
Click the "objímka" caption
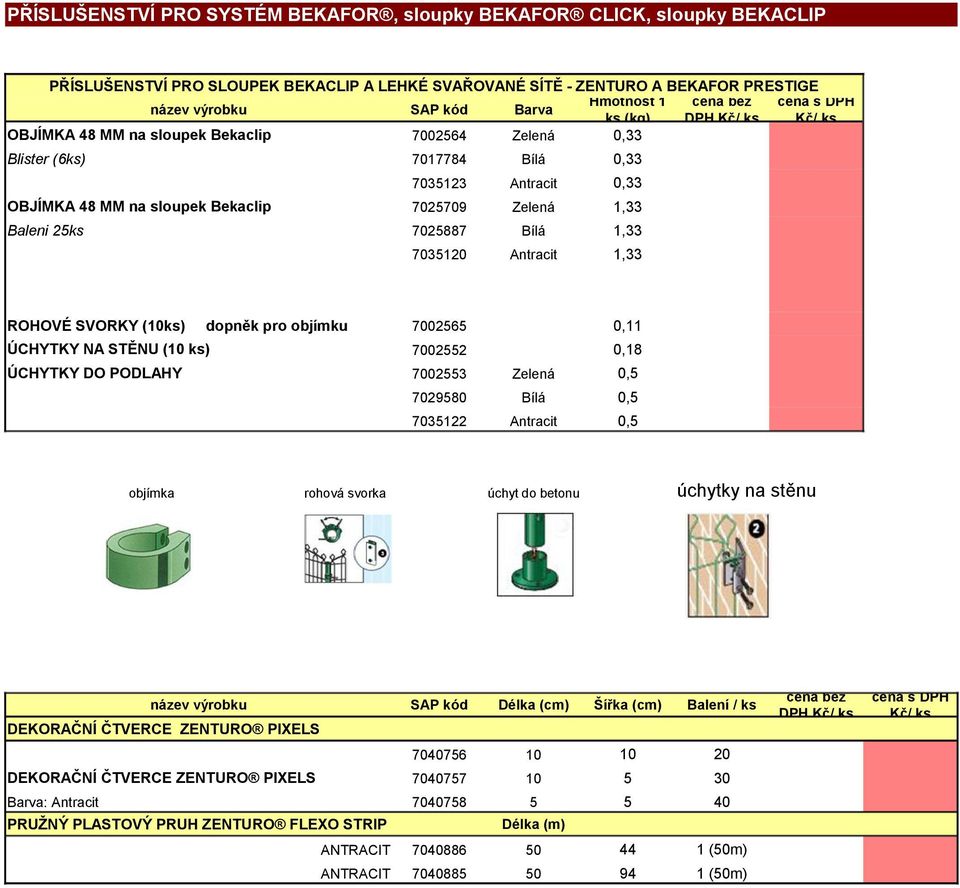151,493
